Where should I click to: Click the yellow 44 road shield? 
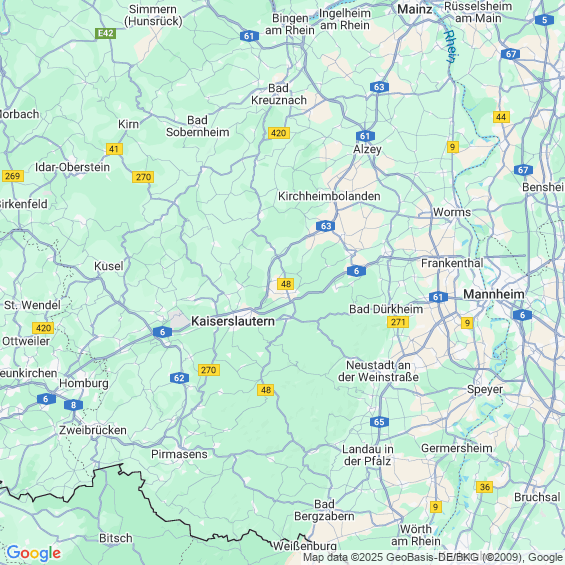tap(501, 117)
